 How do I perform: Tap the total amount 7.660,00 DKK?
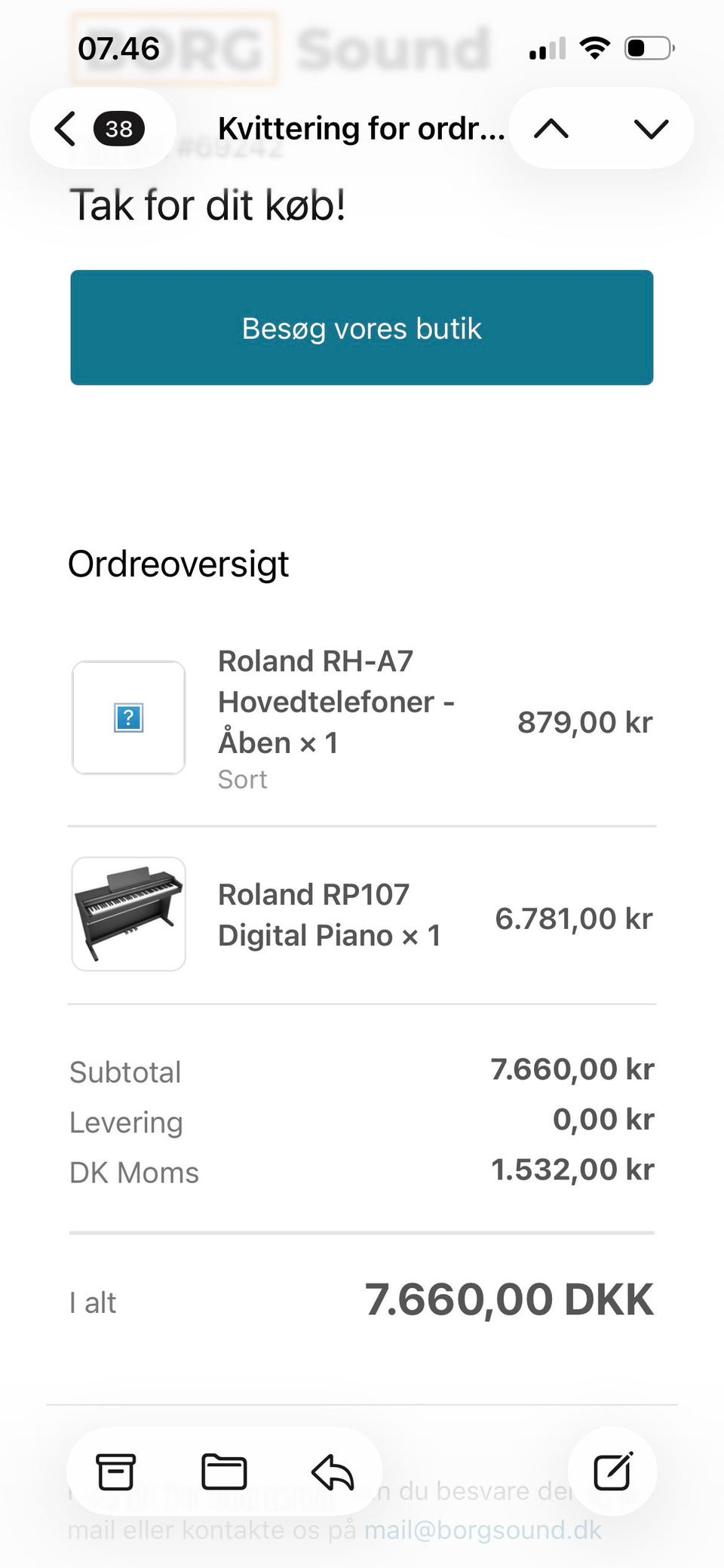[509, 1299]
